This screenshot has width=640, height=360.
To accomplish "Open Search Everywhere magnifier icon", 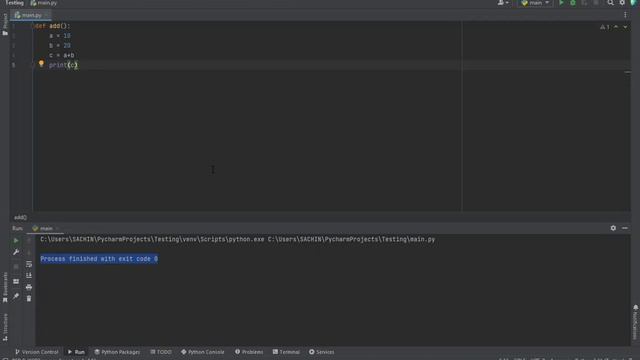I will click(x=610, y=3).
